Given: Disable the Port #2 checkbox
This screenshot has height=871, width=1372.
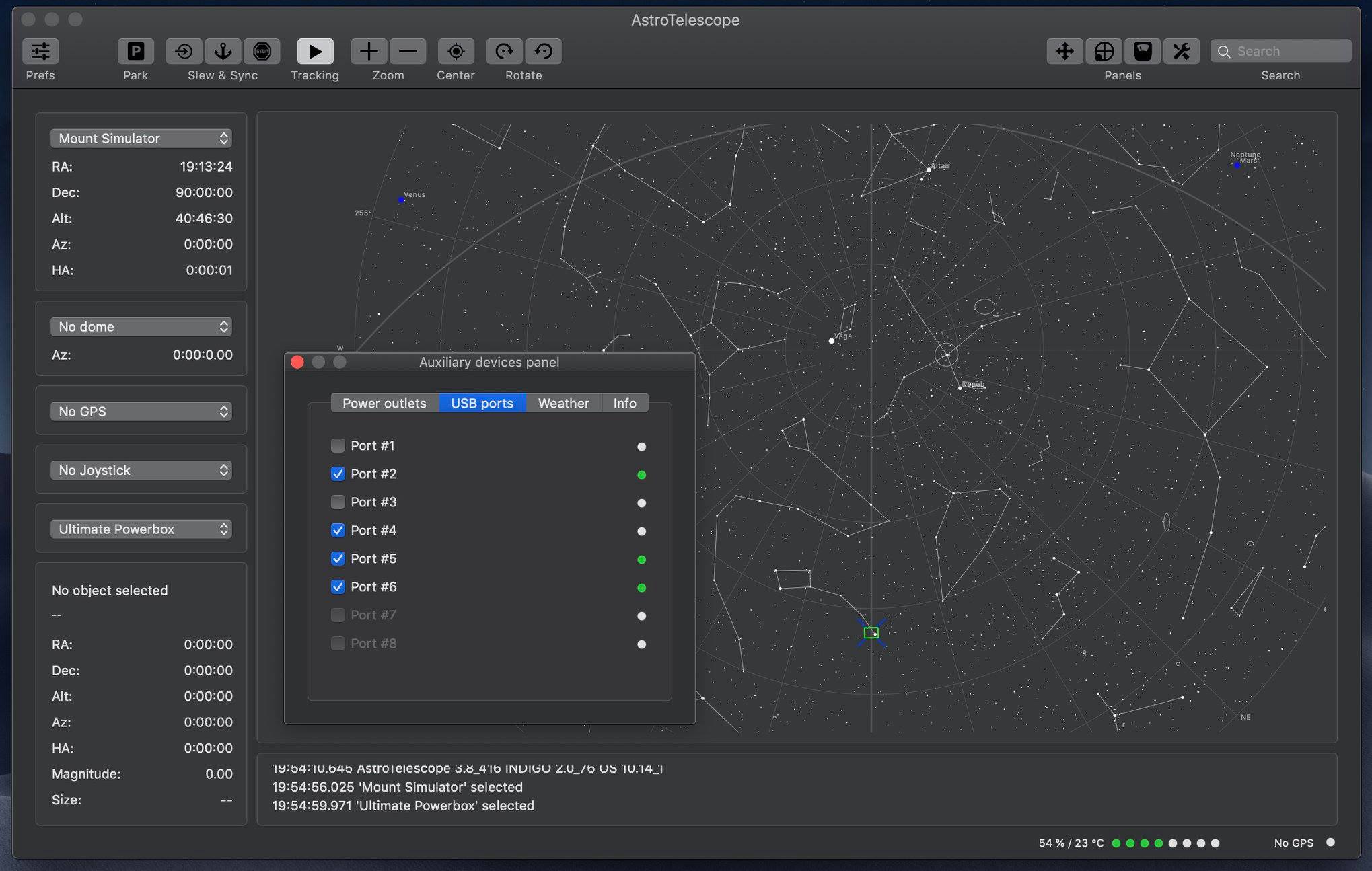Looking at the screenshot, I should click(x=338, y=474).
